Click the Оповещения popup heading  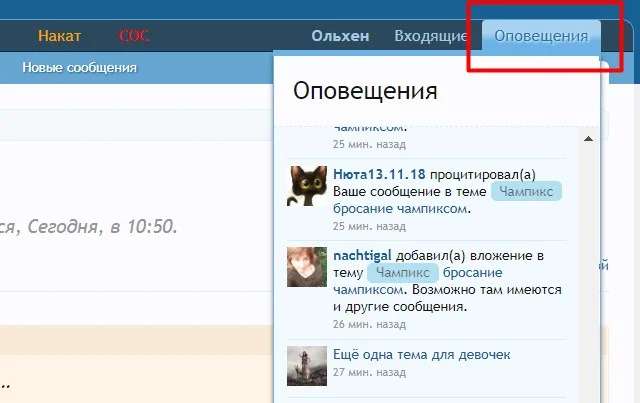point(365,91)
